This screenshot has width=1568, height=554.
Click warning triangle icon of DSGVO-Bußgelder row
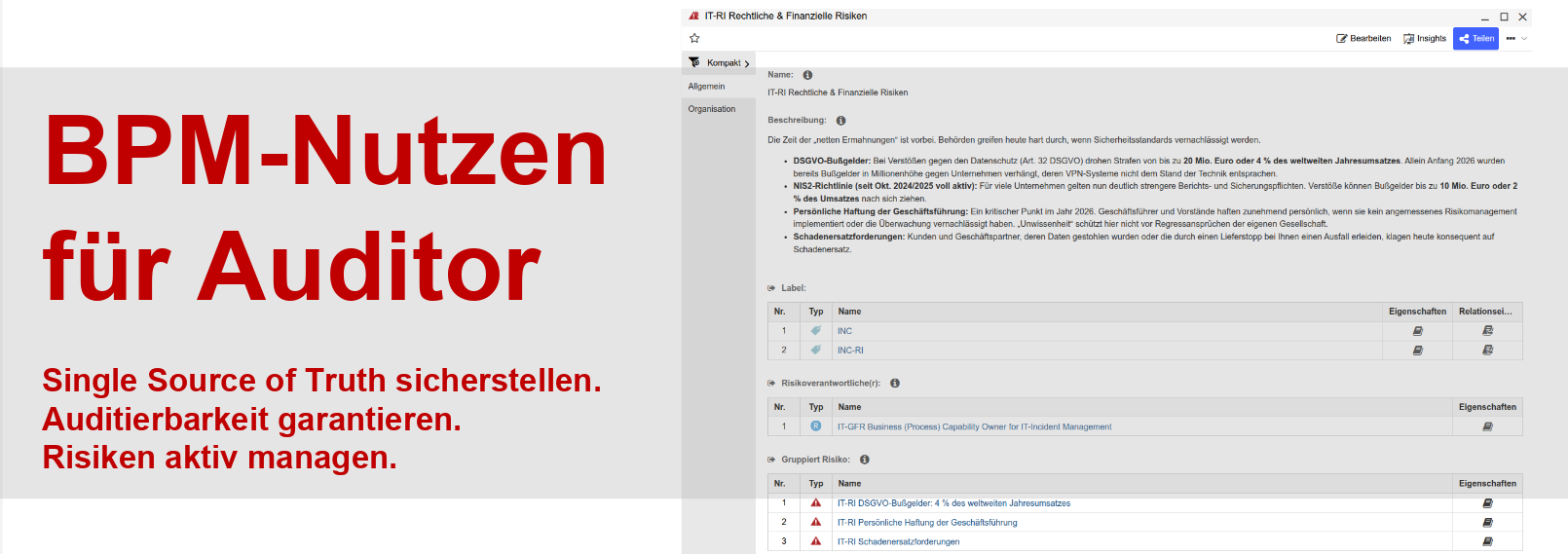(x=816, y=503)
